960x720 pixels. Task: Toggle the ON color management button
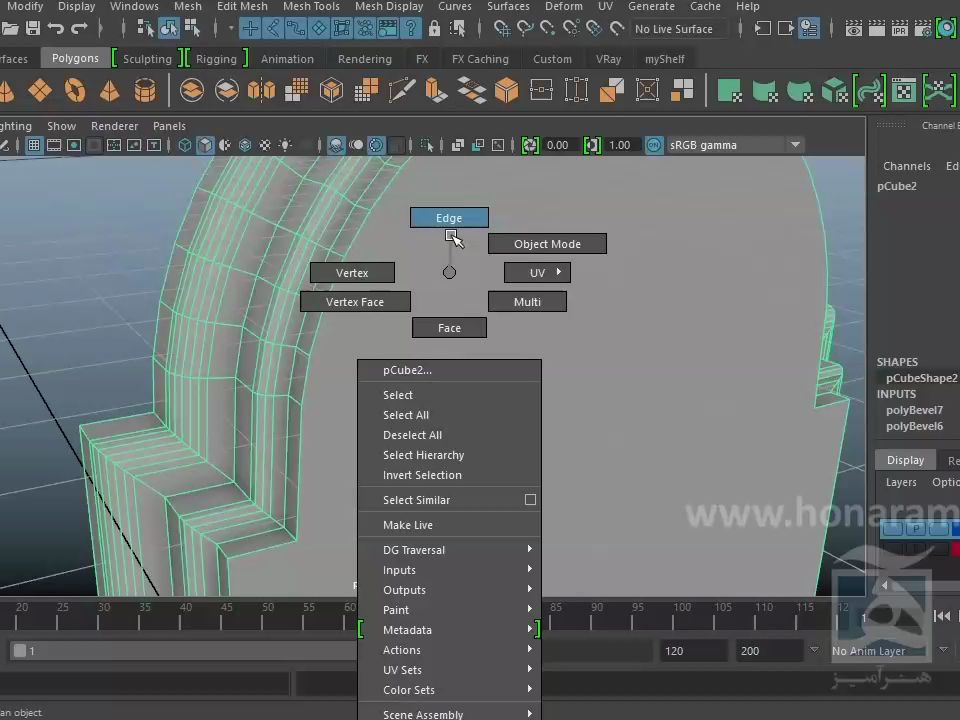pyautogui.click(x=654, y=145)
